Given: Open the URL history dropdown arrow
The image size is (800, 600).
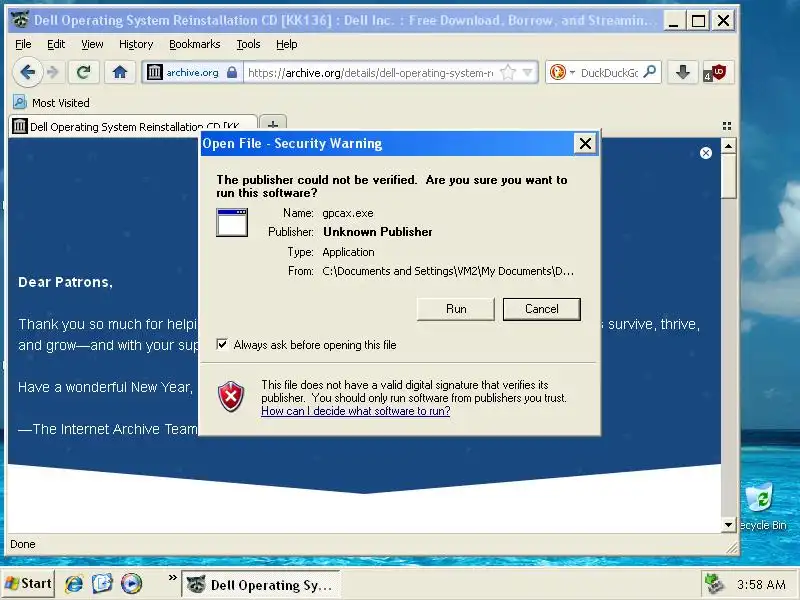Looking at the screenshot, I should pos(528,72).
